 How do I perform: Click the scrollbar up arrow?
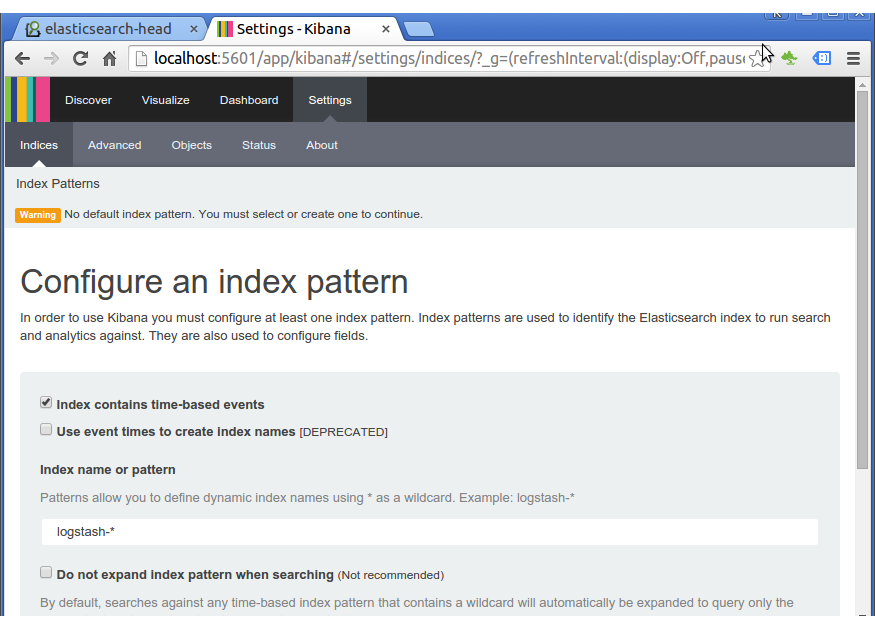coord(862,85)
